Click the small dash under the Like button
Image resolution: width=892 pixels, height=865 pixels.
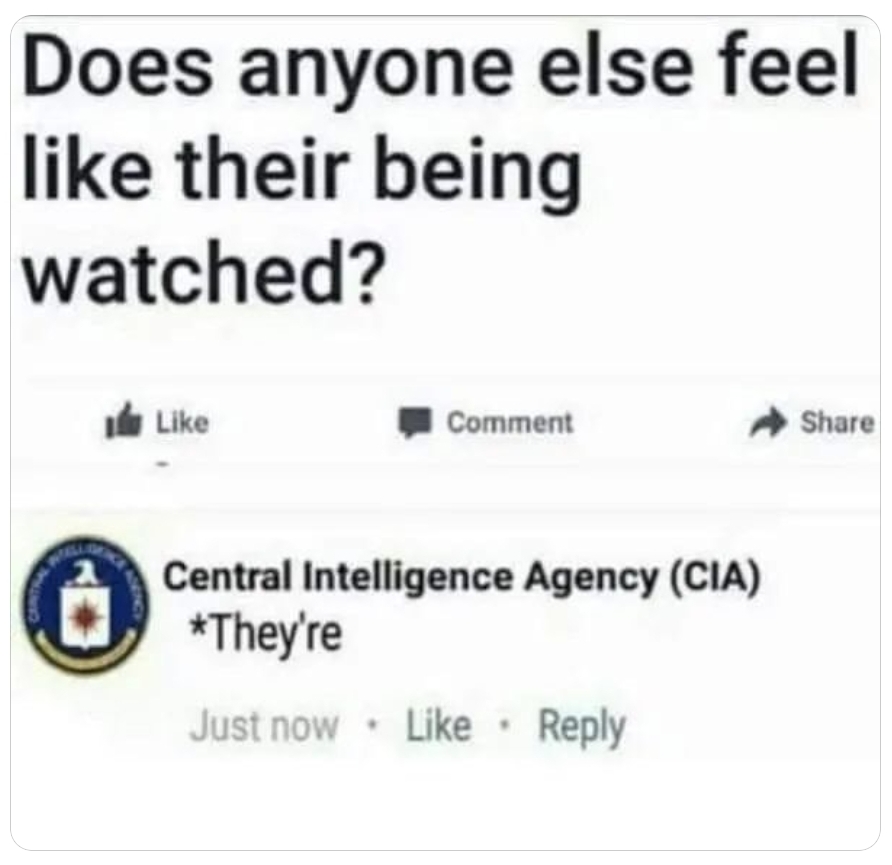pos(163,465)
